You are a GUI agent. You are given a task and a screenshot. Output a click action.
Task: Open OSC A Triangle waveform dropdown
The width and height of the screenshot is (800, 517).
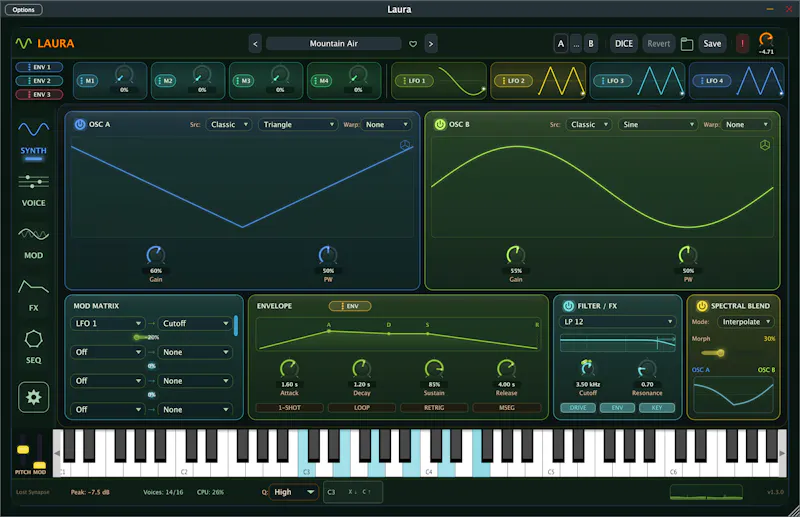tap(298, 125)
